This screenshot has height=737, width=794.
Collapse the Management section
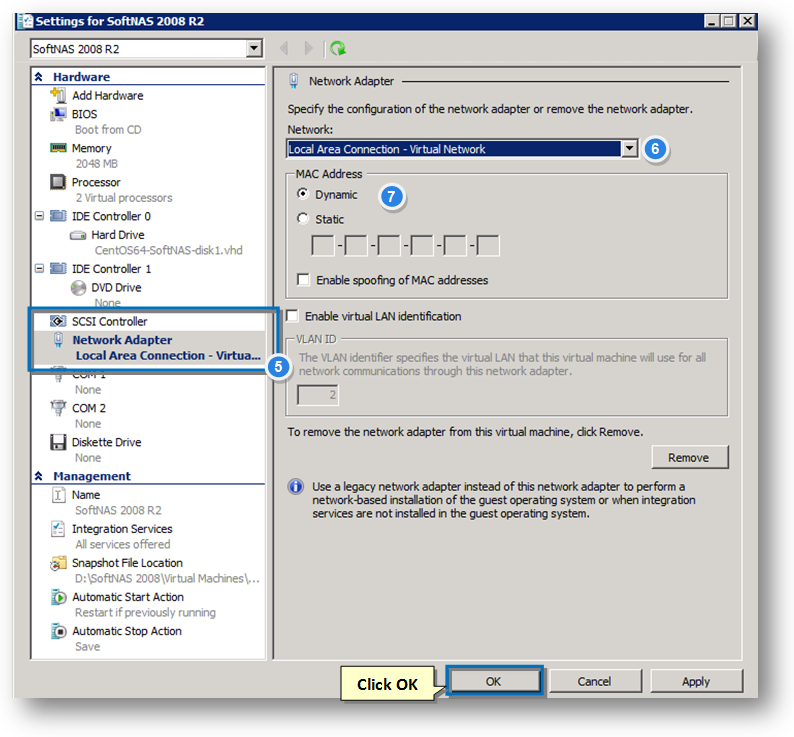[x=39, y=476]
